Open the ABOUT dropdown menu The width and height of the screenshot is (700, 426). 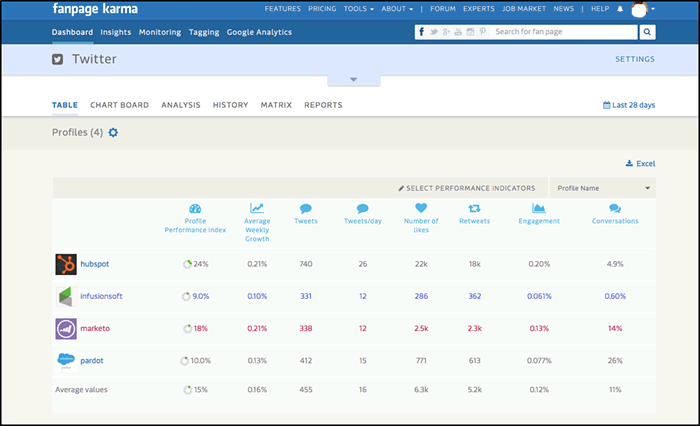[397, 9]
